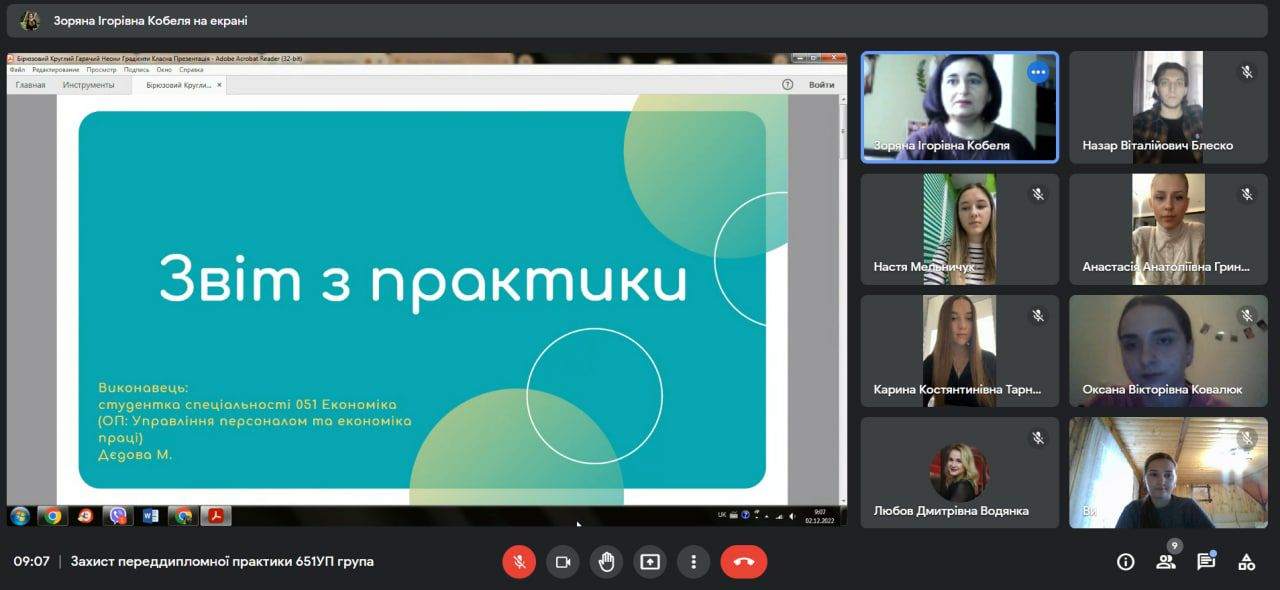1280x590 pixels.
Task: Open the activities panel icon
Action: 1246,562
